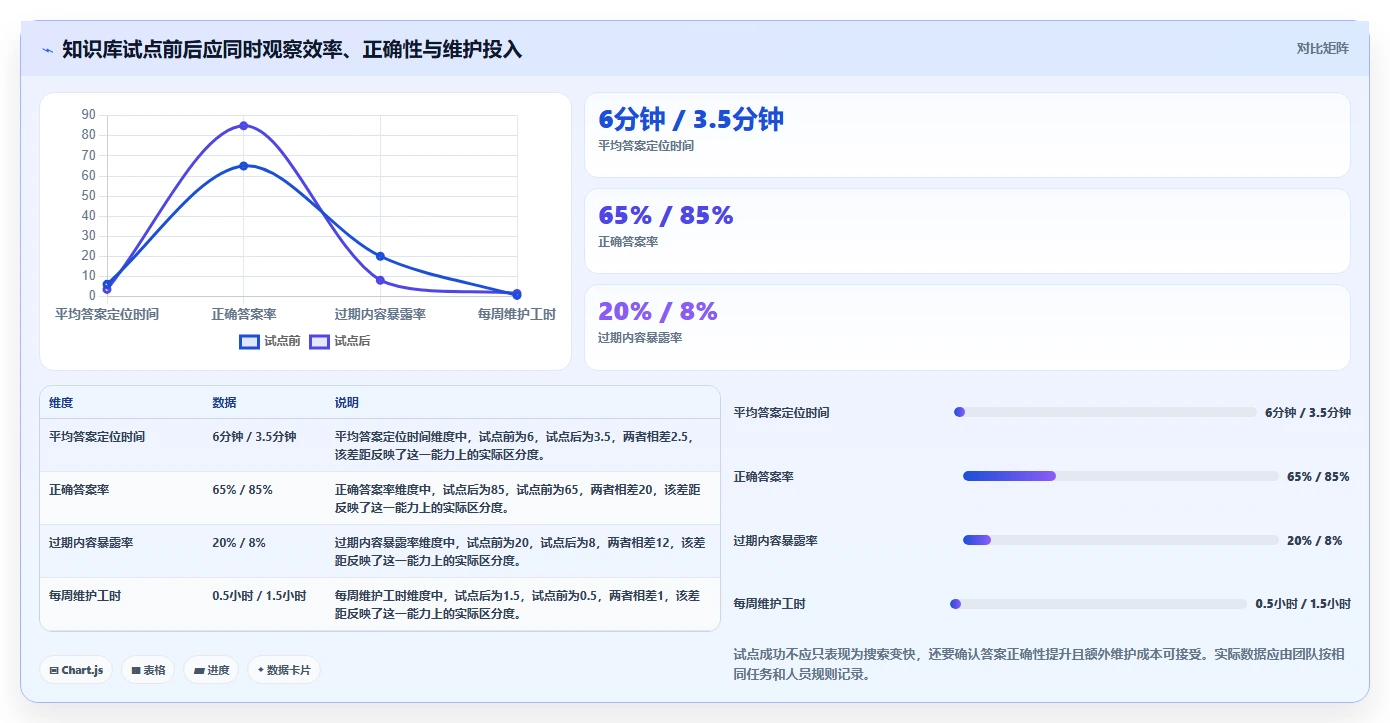This screenshot has width=1390, height=723.
Task: Click the dashboard title 知识库试点前后
Action: pyautogui.click(x=292, y=49)
